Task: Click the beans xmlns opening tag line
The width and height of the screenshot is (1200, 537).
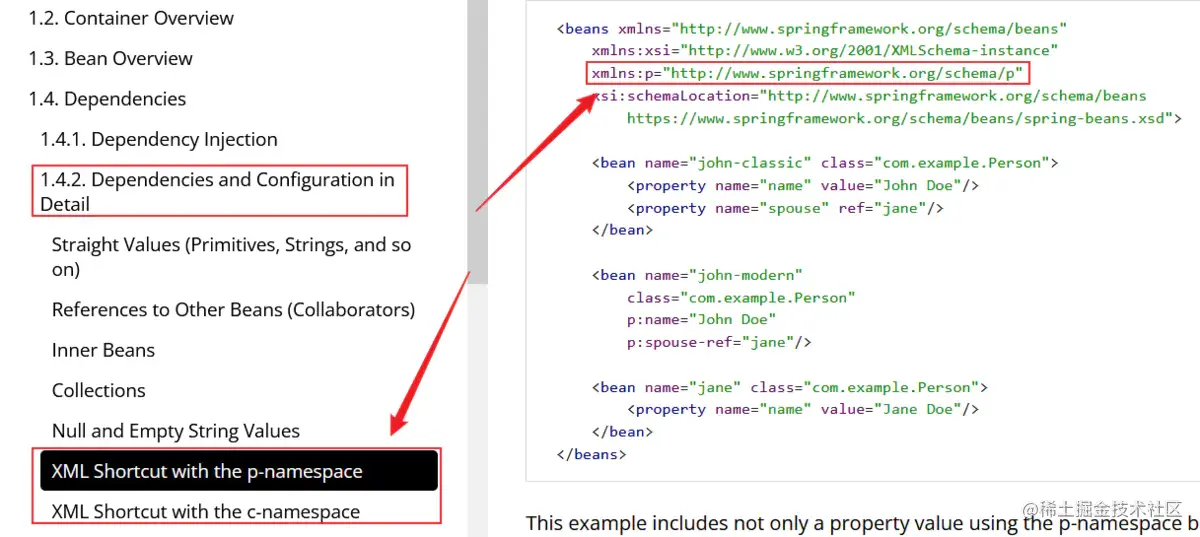Action: tap(812, 28)
